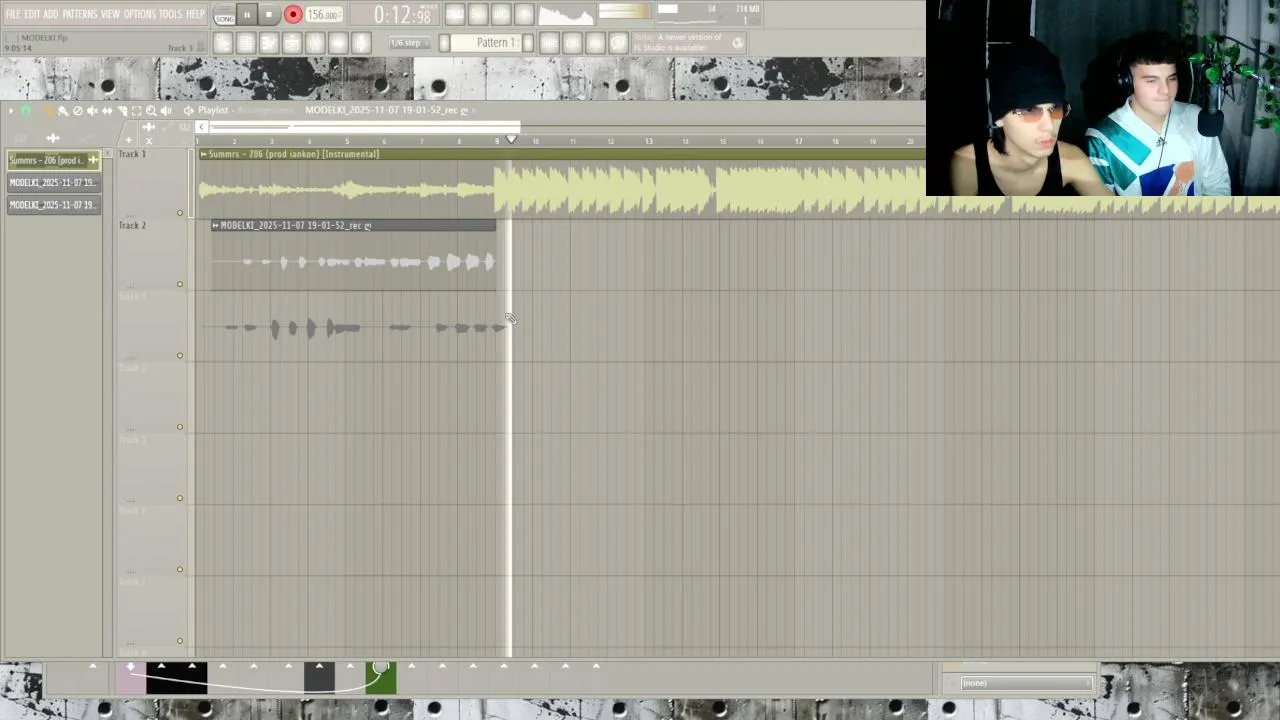Viewport: 1280px width, 720px height.
Task: Open the FILE menu
Action: [13, 14]
